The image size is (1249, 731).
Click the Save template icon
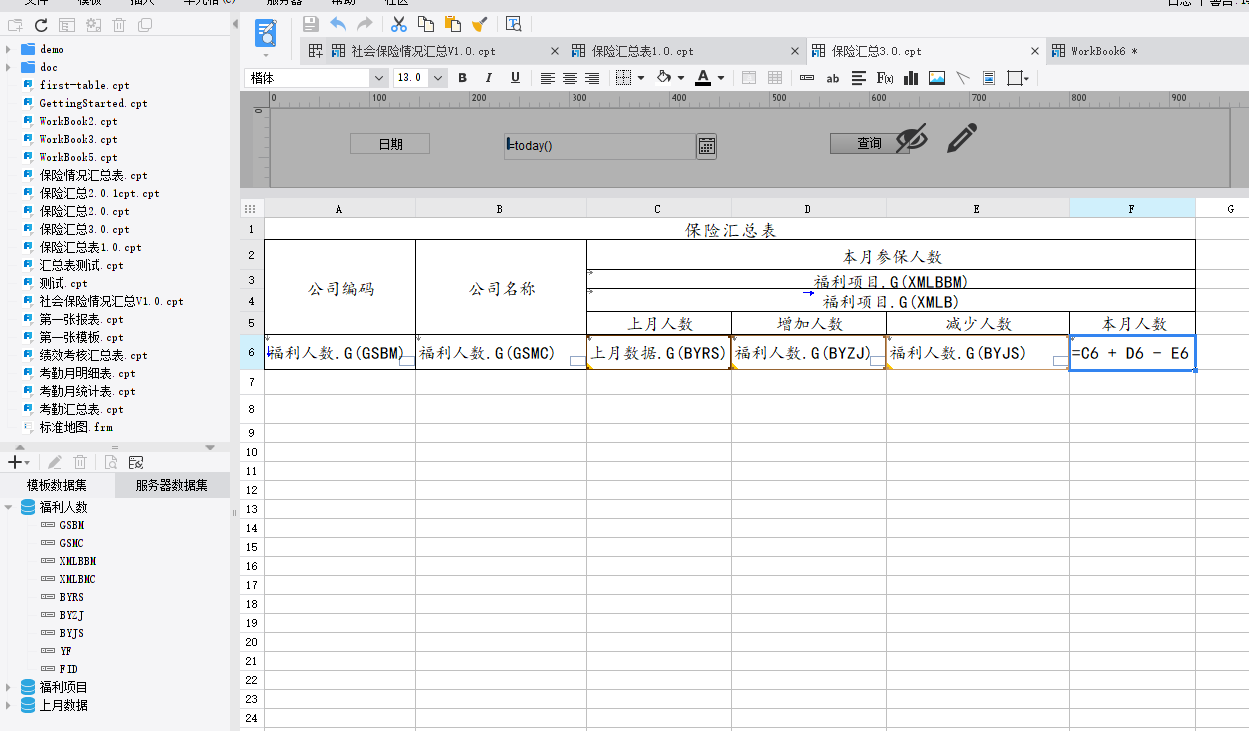(311, 23)
